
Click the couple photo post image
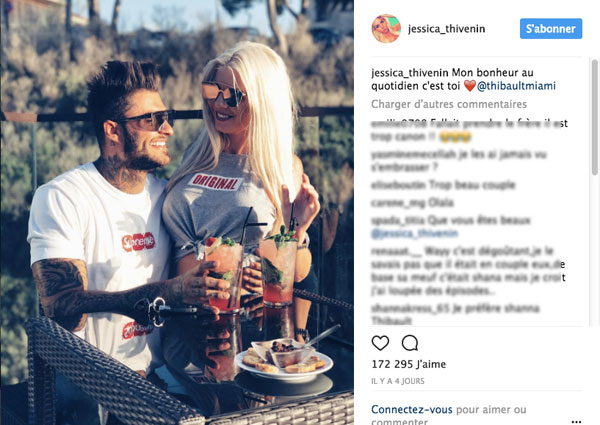click(177, 212)
